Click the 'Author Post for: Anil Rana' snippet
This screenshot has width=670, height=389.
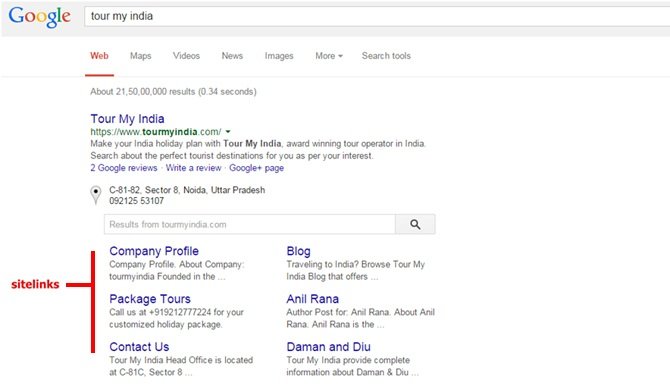tap(361, 318)
